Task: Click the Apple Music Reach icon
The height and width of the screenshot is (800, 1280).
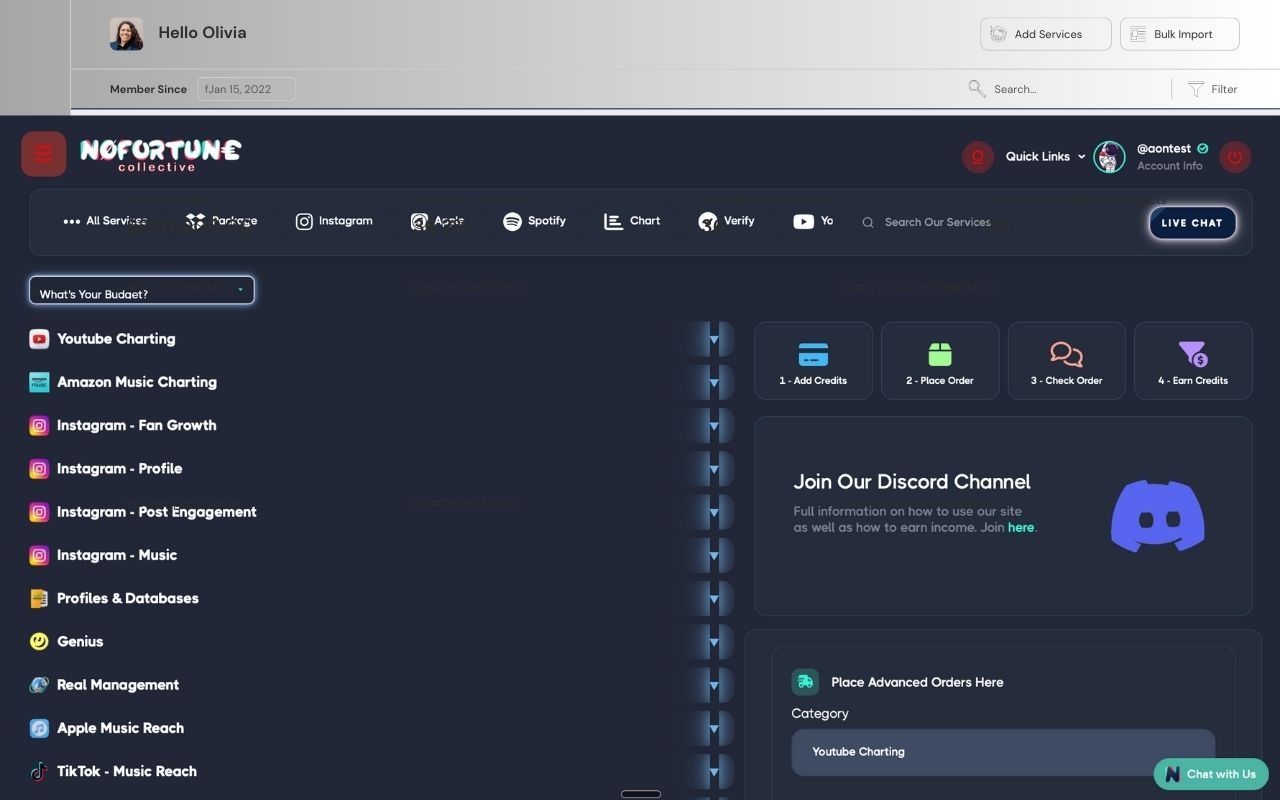Action: 39,728
